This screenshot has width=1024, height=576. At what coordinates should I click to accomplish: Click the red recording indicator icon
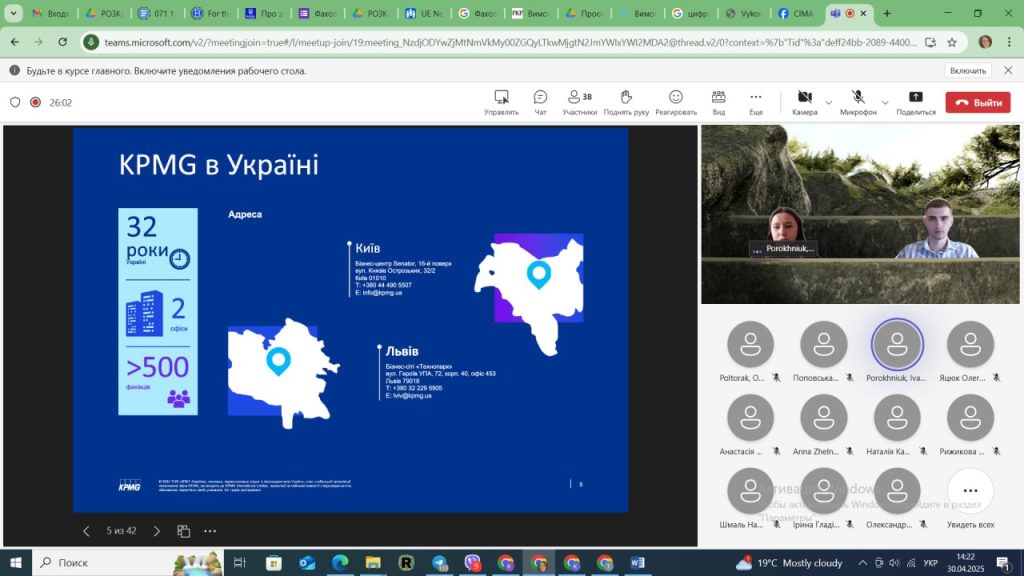(35, 103)
